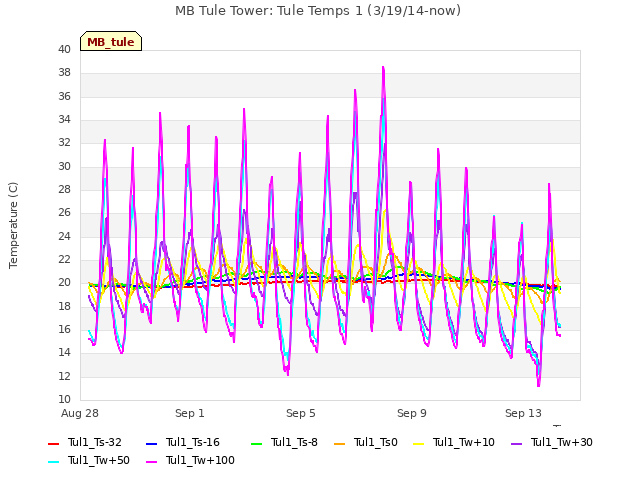This screenshot has height=480, width=640.
Task: Click the magenta Tul1_Tw+100 legend swatch
Action: (151, 461)
